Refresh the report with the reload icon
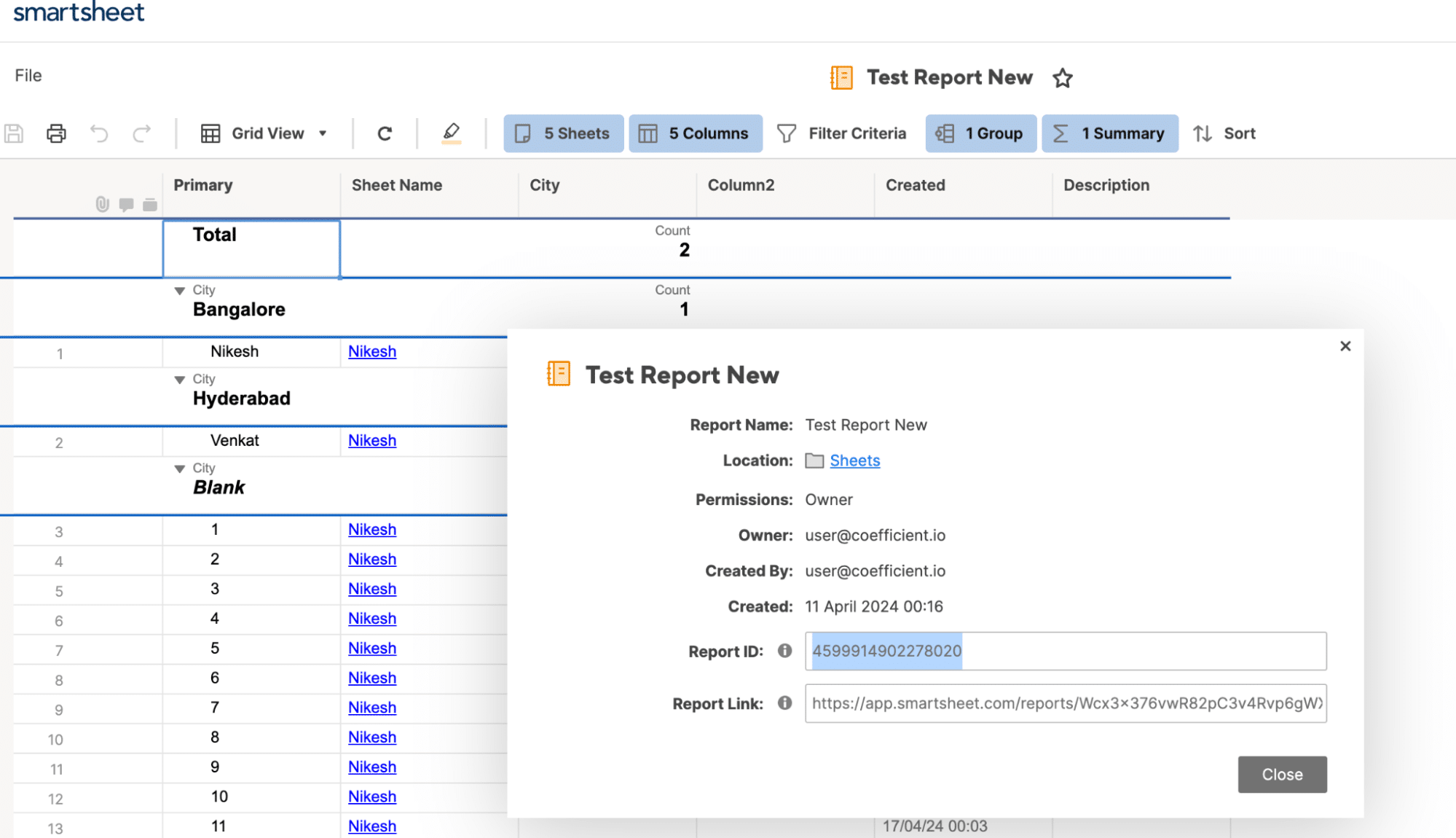Viewport: 1456px width, 838px height. click(x=385, y=133)
